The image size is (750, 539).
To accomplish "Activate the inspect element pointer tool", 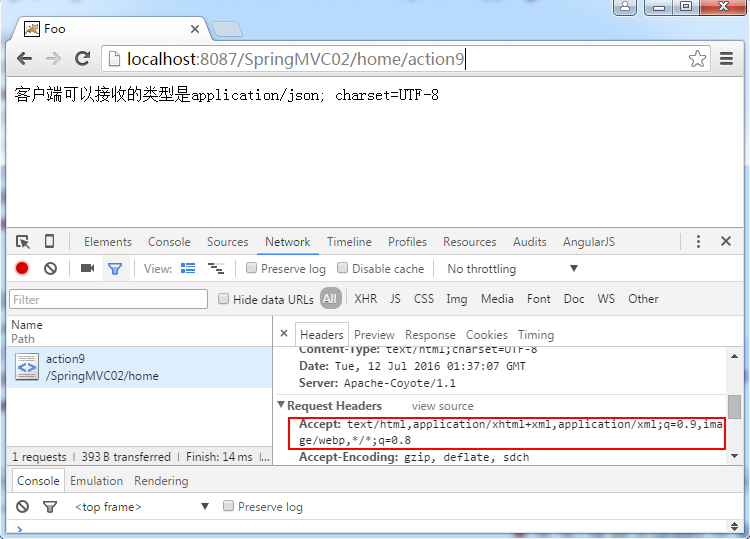I will (x=22, y=242).
